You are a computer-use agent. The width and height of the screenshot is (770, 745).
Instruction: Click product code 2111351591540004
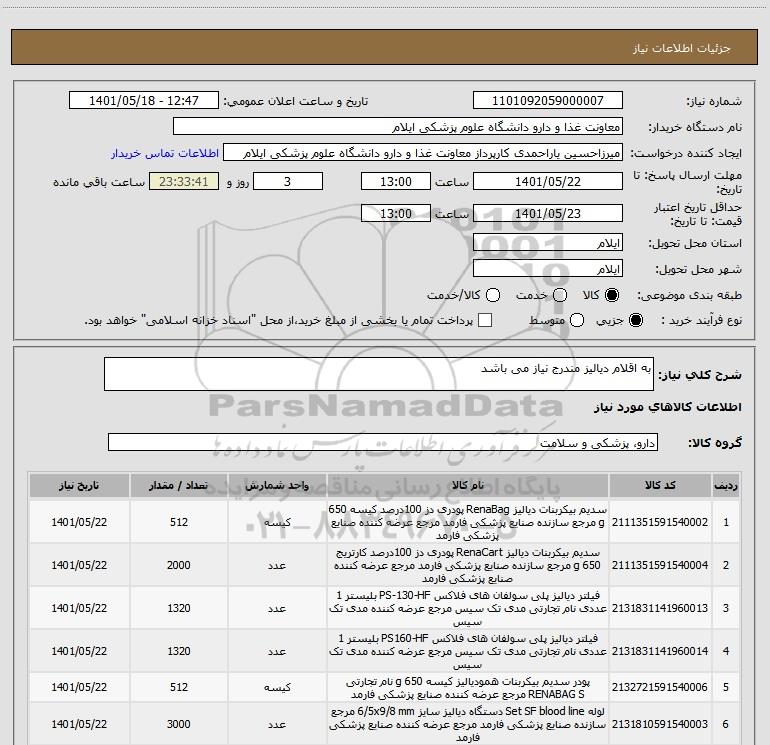(x=660, y=565)
